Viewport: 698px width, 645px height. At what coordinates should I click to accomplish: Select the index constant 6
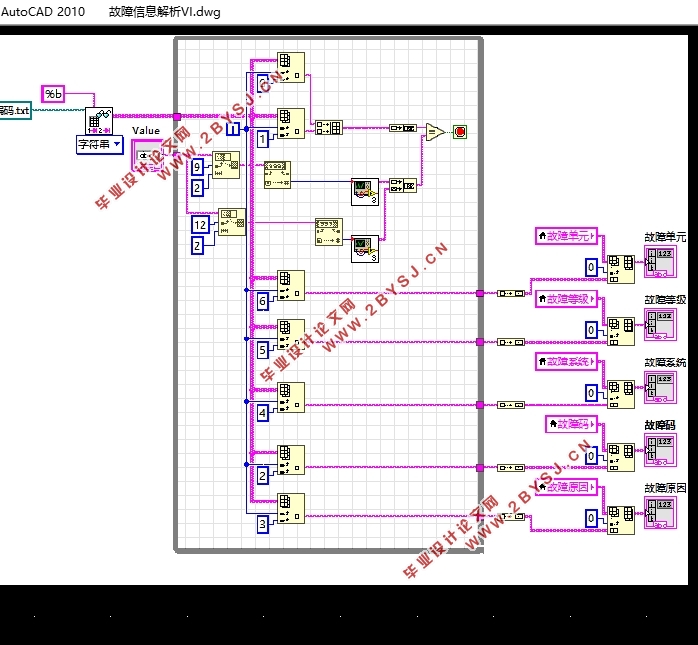point(263,301)
